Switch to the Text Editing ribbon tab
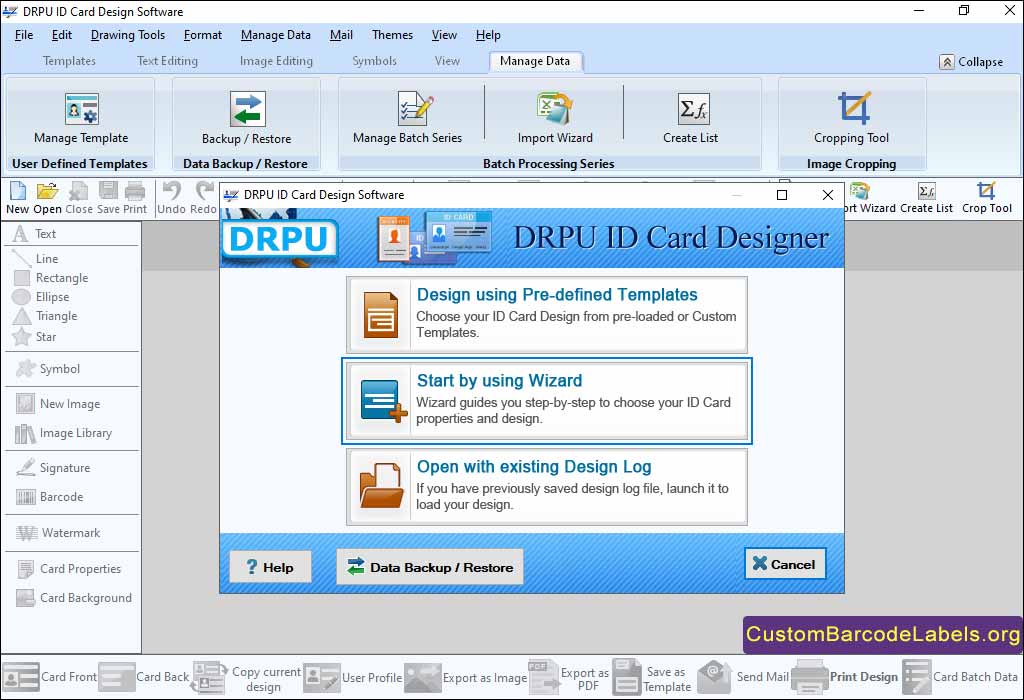 pyautogui.click(x=167, y=61)
